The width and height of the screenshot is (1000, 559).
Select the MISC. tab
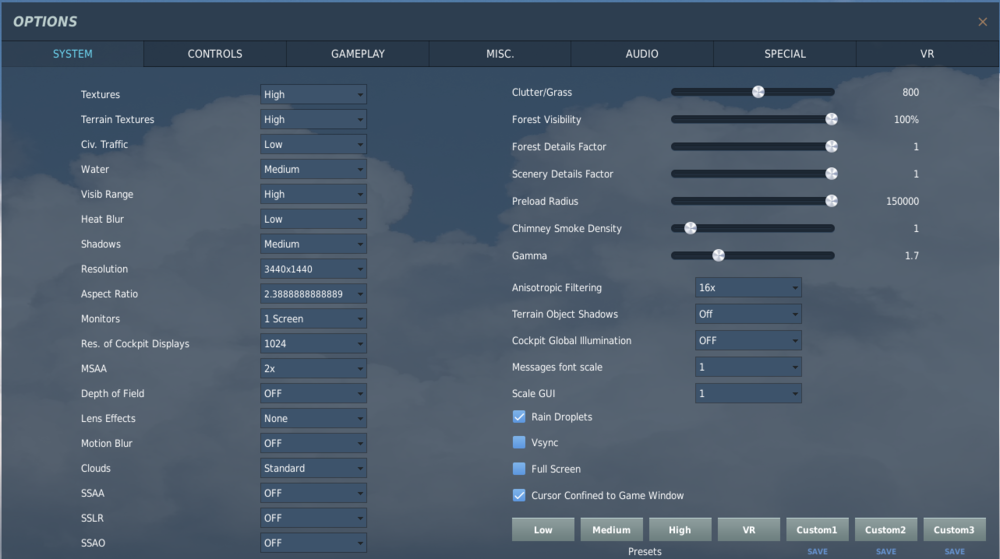[499, 54]
